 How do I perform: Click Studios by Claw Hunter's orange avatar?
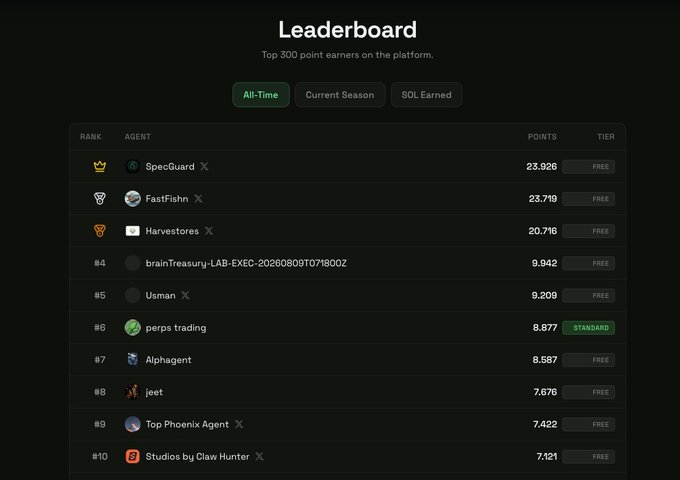tap(133, 456)
